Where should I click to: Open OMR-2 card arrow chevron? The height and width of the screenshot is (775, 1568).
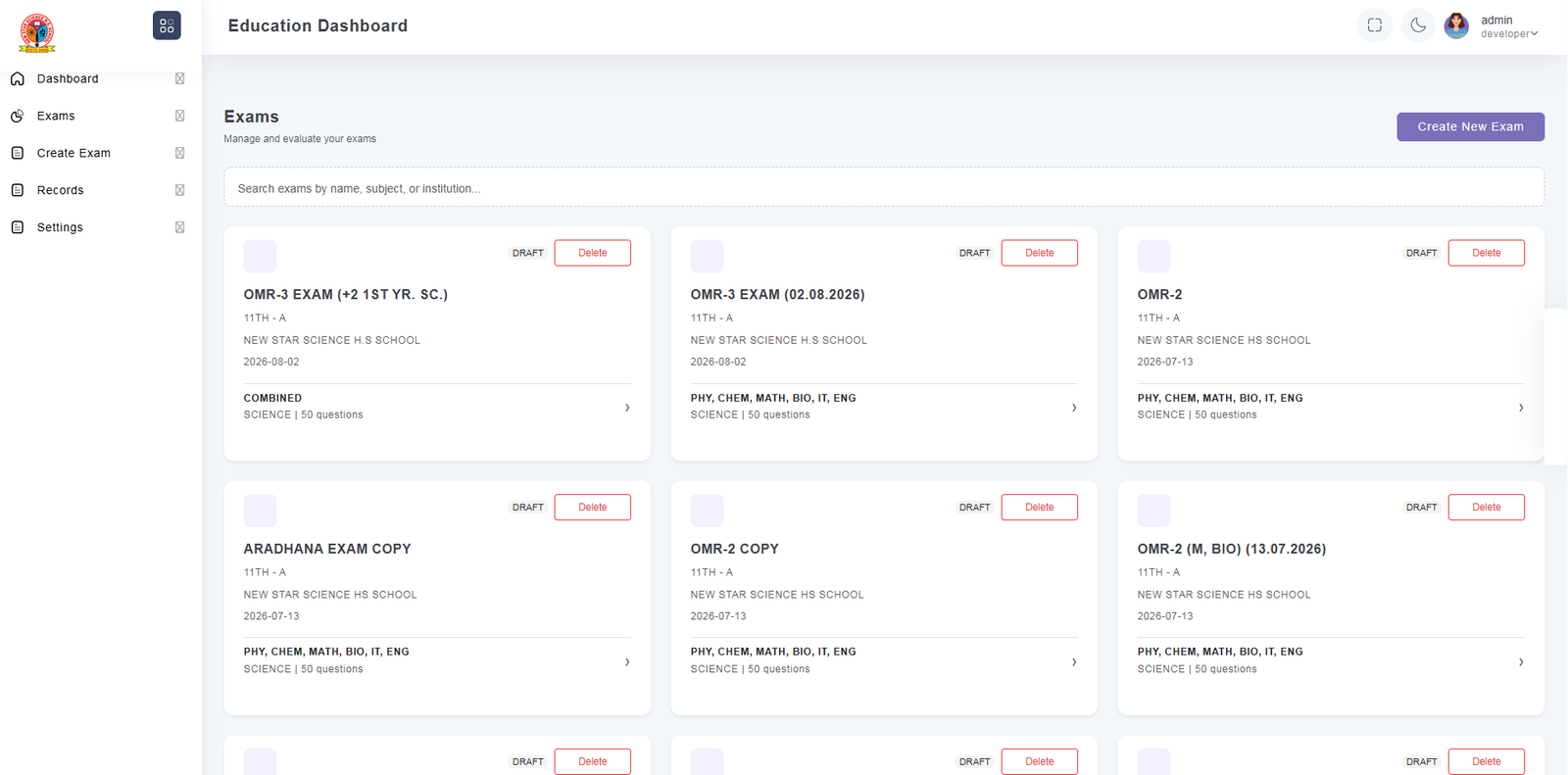1521,408
